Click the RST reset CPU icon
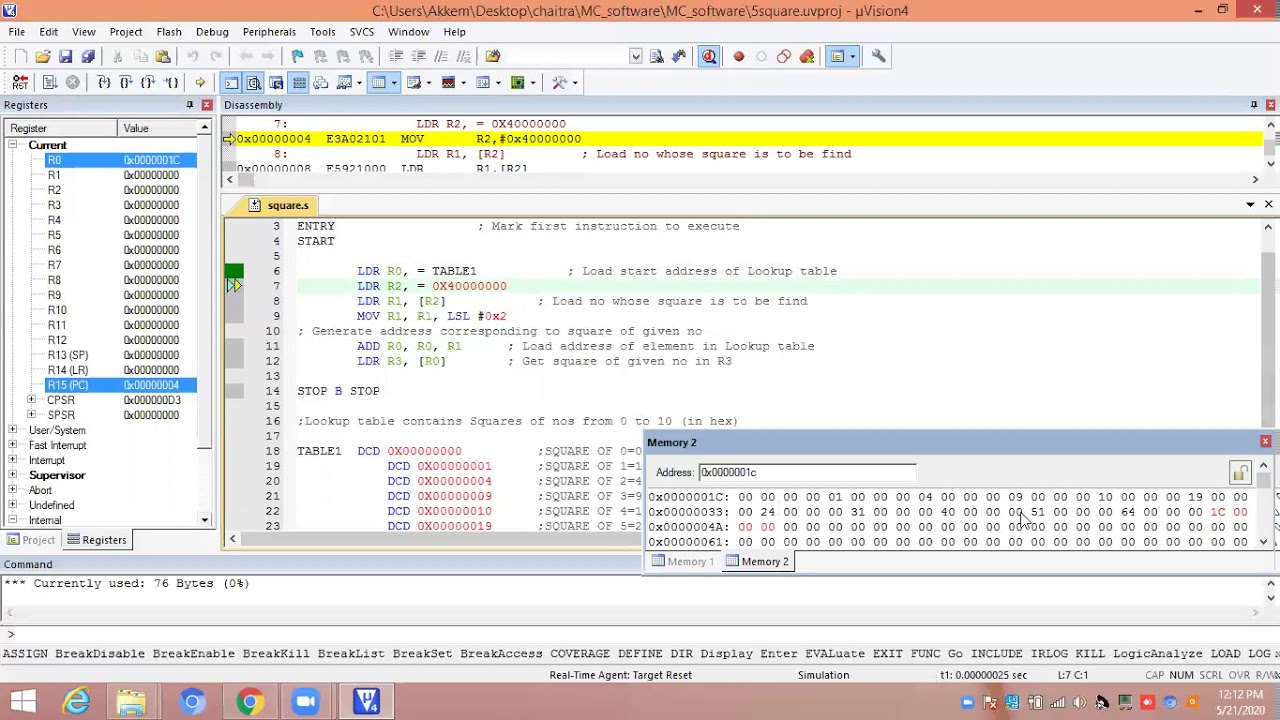1280x720 pixels. coord(21,83)
